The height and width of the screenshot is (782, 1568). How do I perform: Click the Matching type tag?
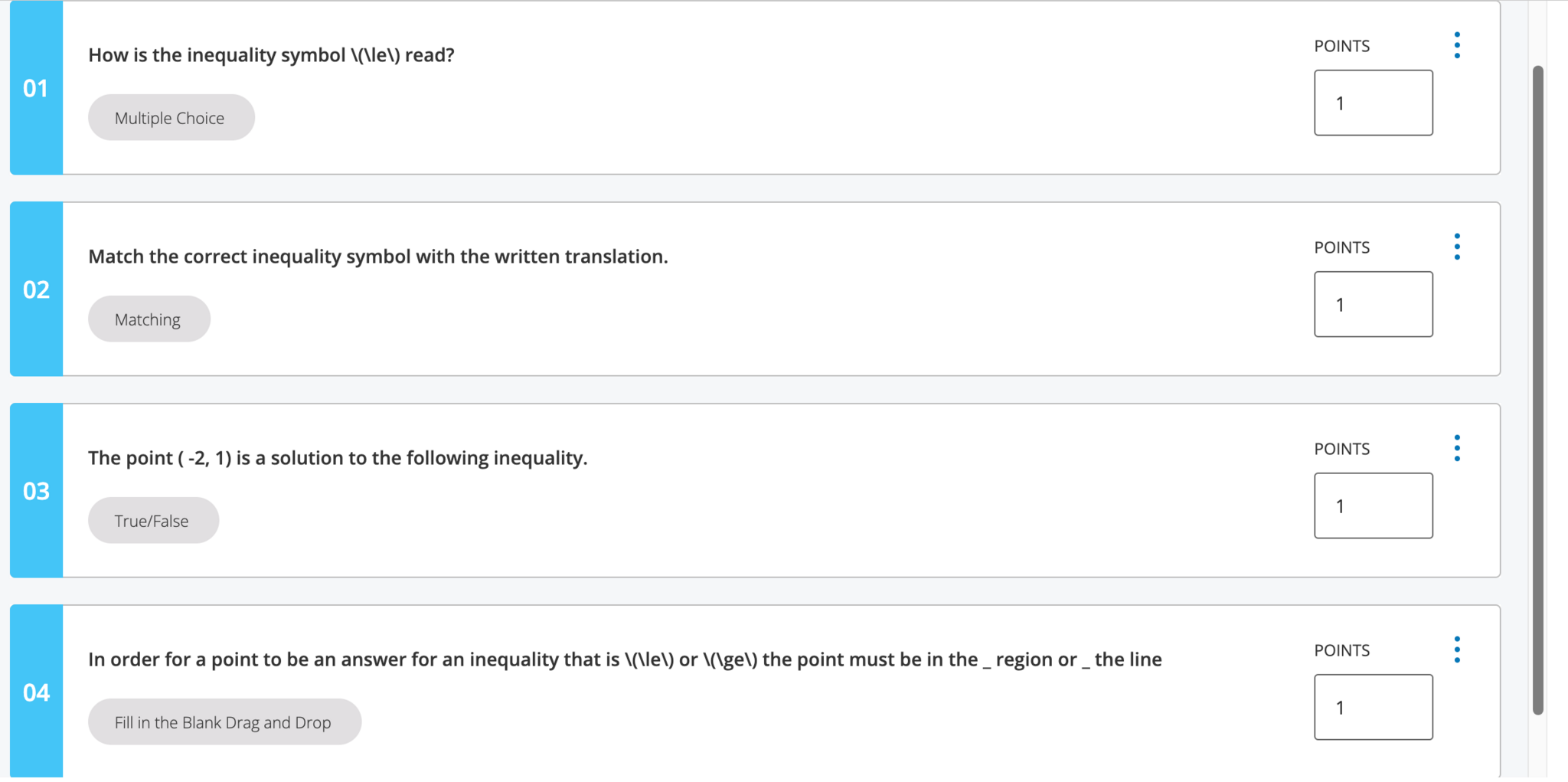(149, 319)
